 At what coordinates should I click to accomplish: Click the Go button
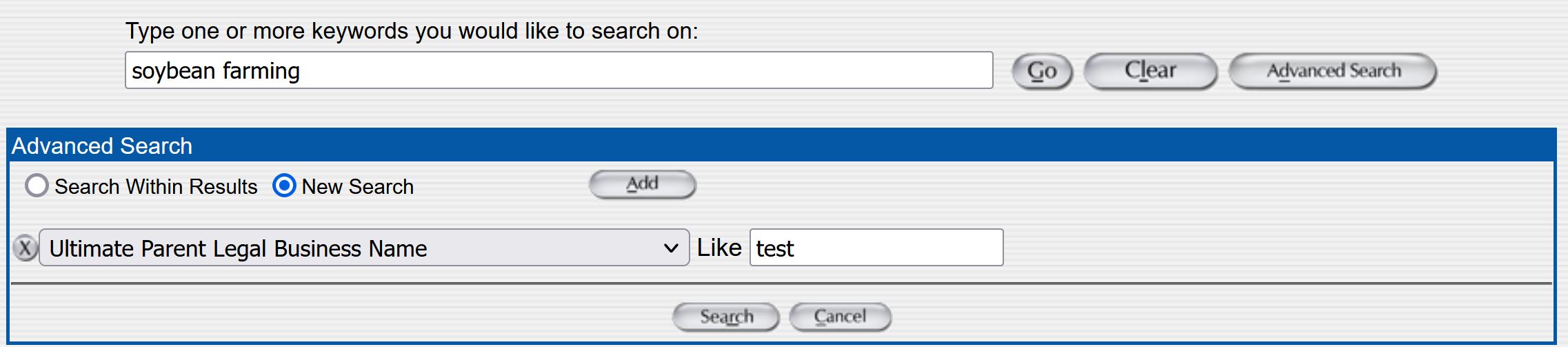(x=1042, y=71)
